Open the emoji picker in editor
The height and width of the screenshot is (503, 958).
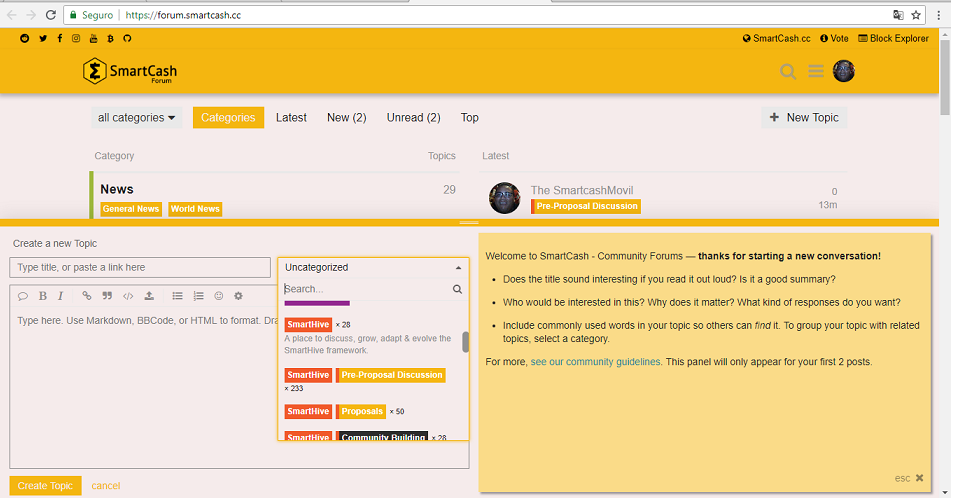click(219, 296)
